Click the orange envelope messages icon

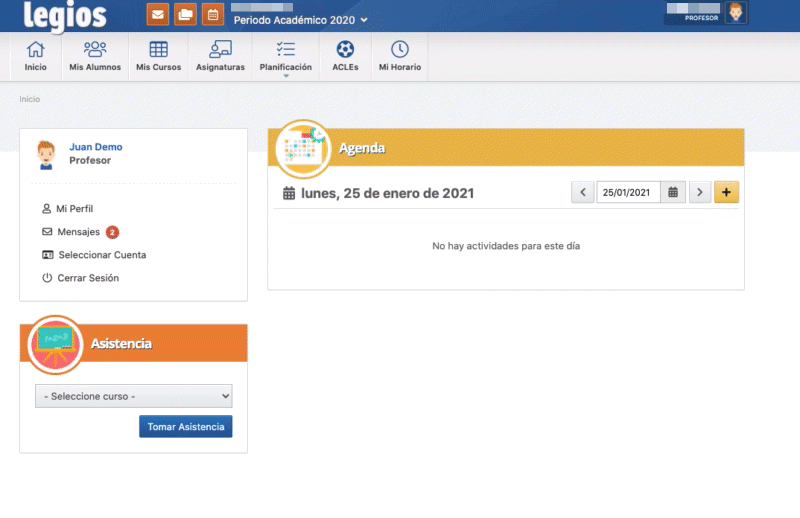158,14
